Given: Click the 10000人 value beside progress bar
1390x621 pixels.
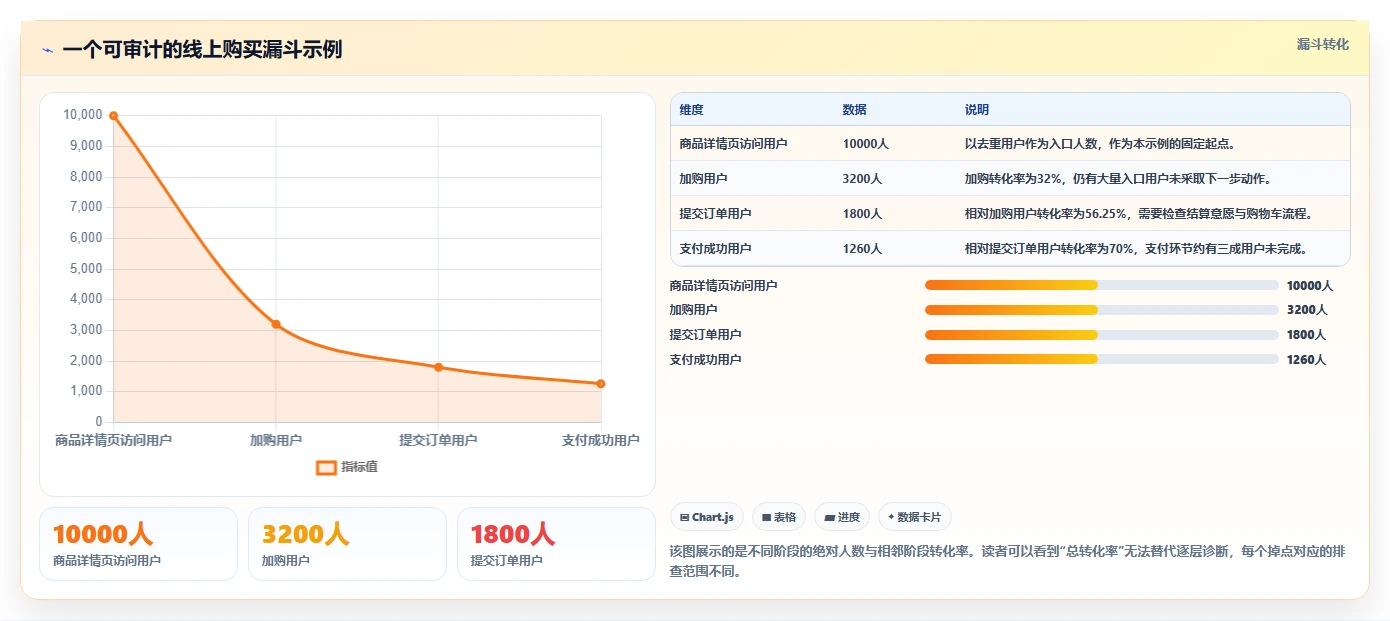Looking at the screenshot, I should point(1310,286).
